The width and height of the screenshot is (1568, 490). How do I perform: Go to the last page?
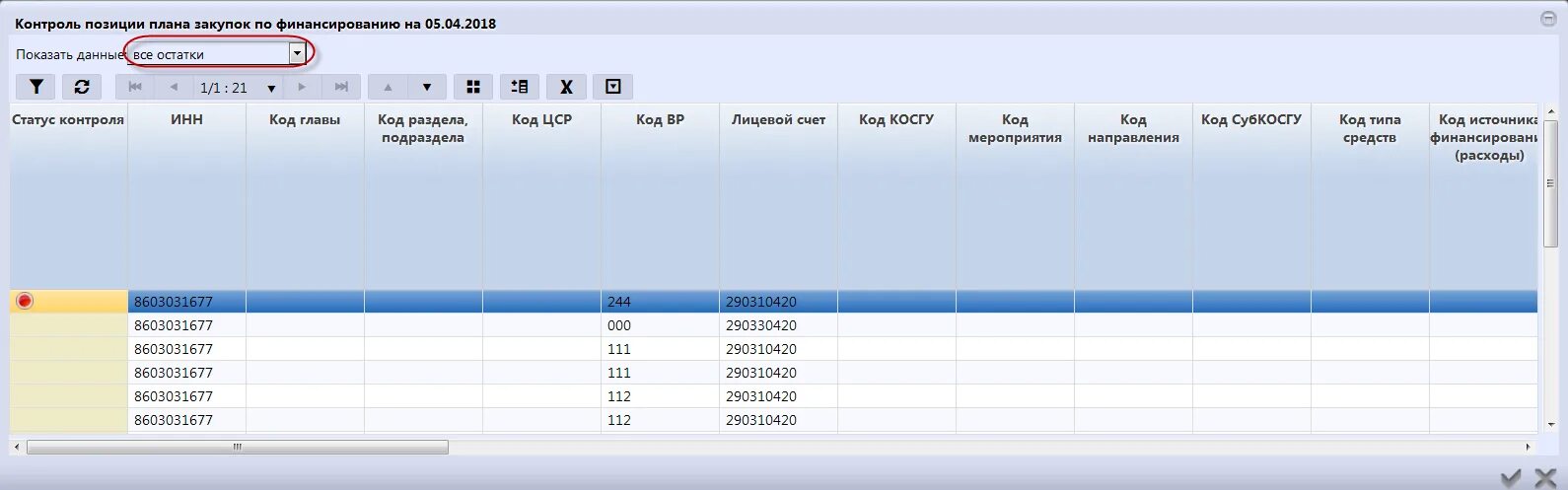pos(341,87)
